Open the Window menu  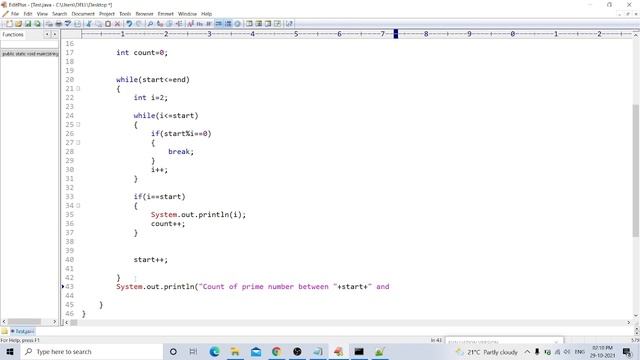coord(187,14)
